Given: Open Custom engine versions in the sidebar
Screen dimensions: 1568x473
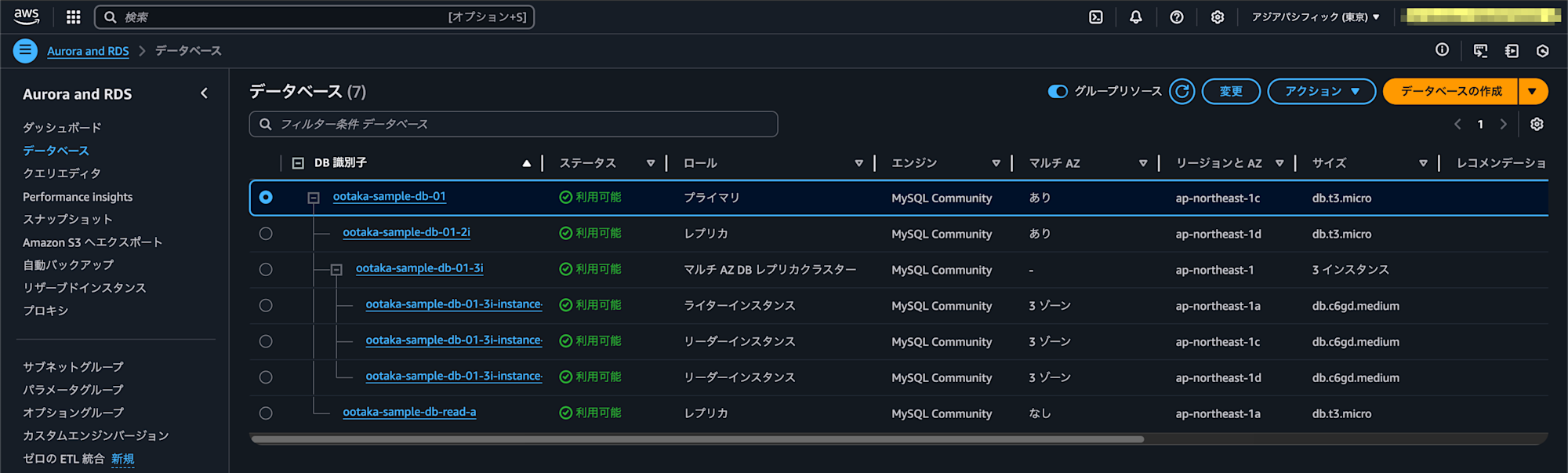Looking at the screenshot, I should pos(96,435).
